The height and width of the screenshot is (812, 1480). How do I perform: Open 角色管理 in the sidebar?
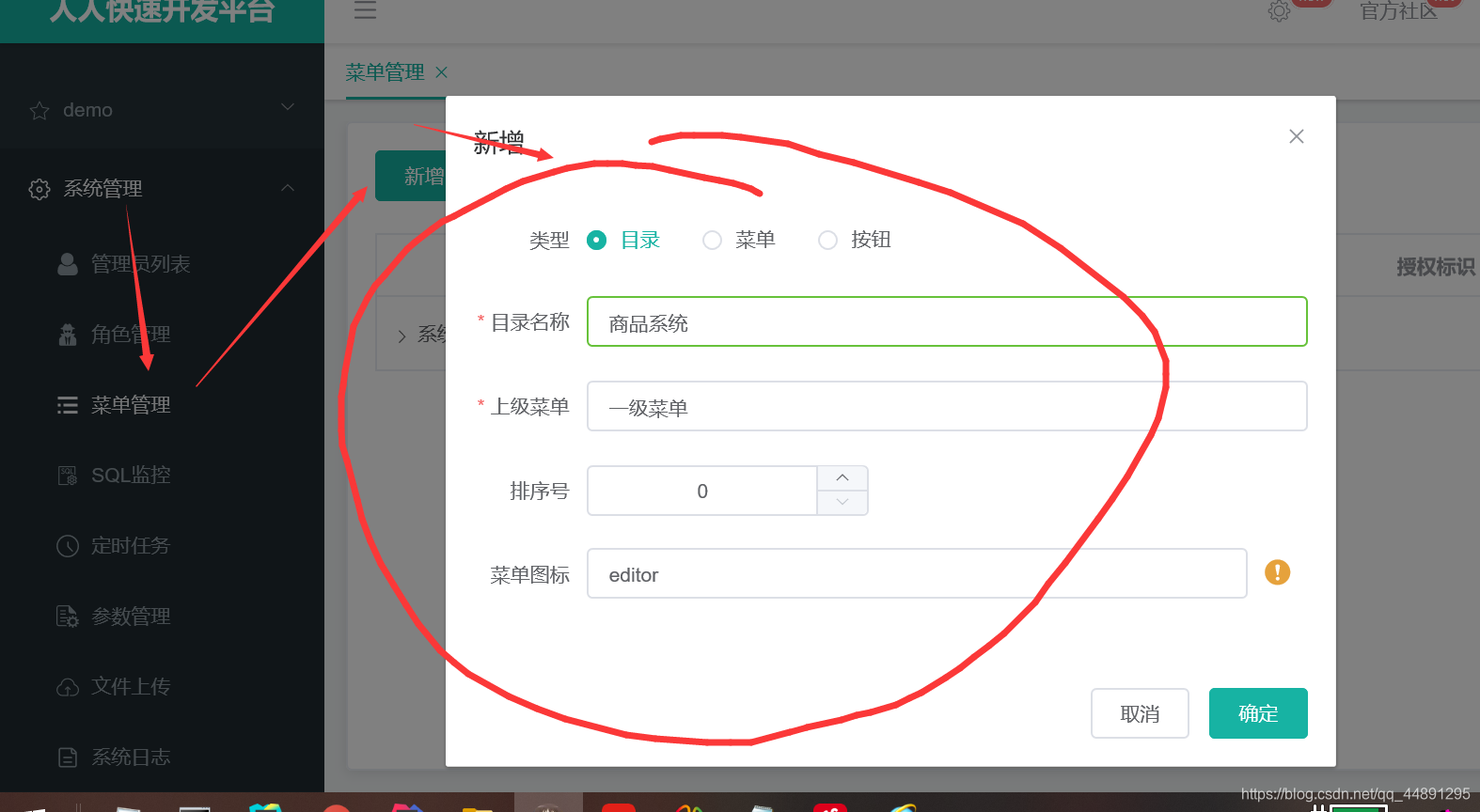click(x=131, y=335)
